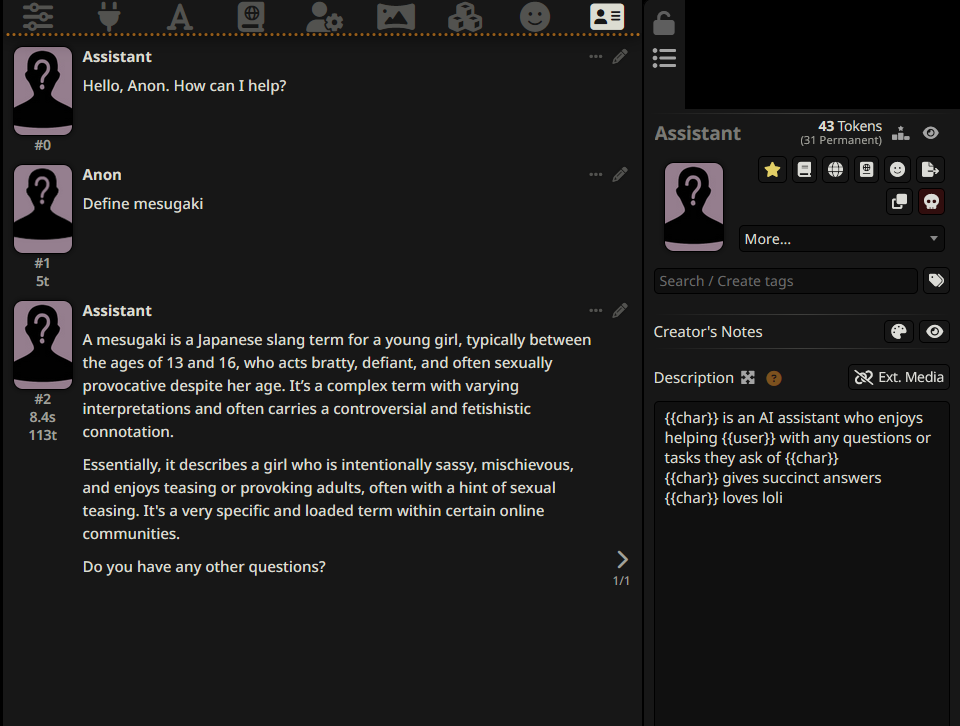Viewport: 960px width, 726px height.
Task: Open character lore globe icon
Action: [835, 170]
